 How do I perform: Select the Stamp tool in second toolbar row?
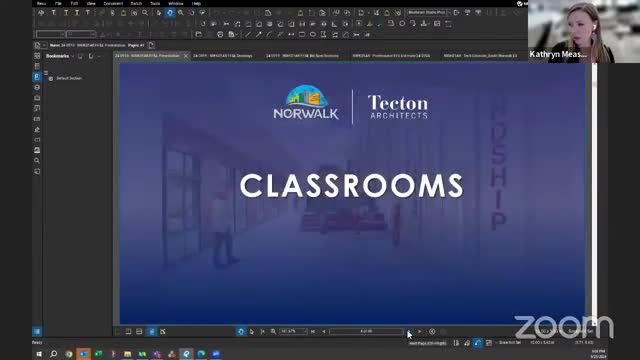click(x=424, y=24)
